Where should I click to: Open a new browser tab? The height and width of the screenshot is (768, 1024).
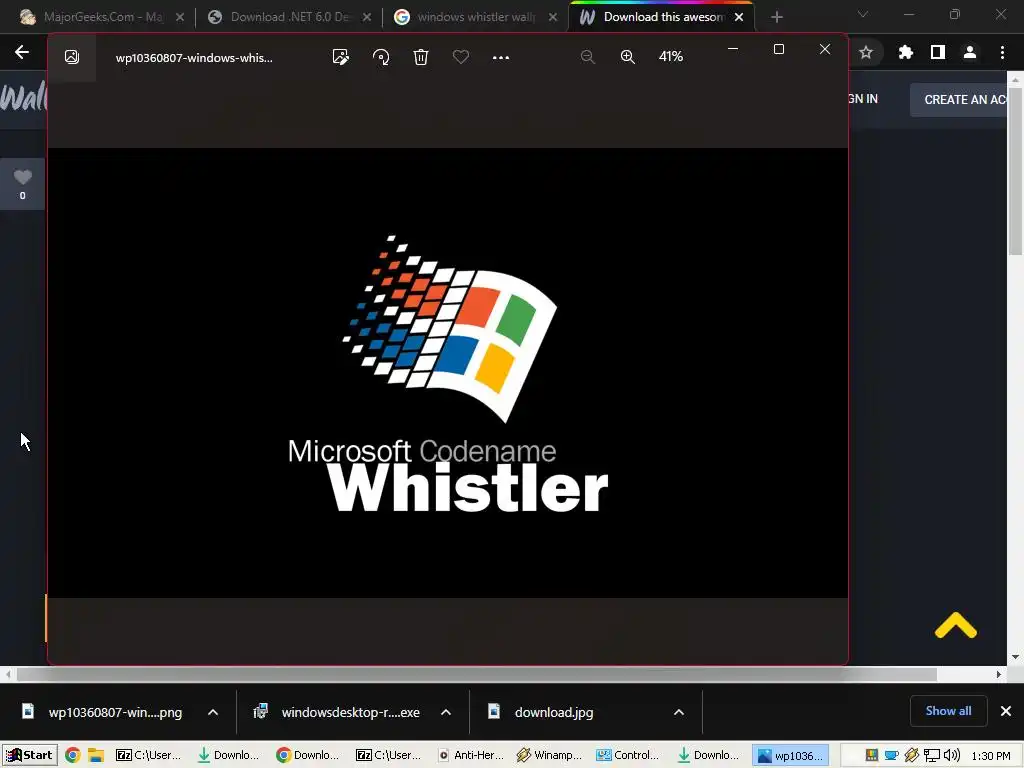point(776,17)
